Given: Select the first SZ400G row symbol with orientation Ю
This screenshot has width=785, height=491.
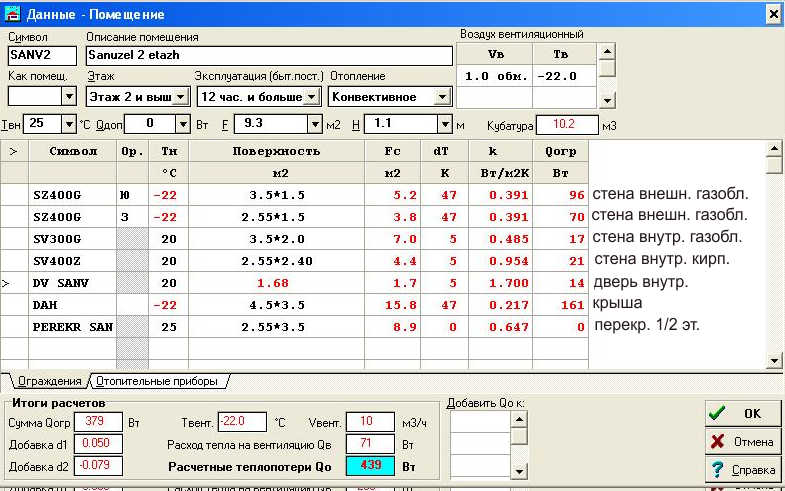Looking at the screenshot, I should tap(73, 195).
